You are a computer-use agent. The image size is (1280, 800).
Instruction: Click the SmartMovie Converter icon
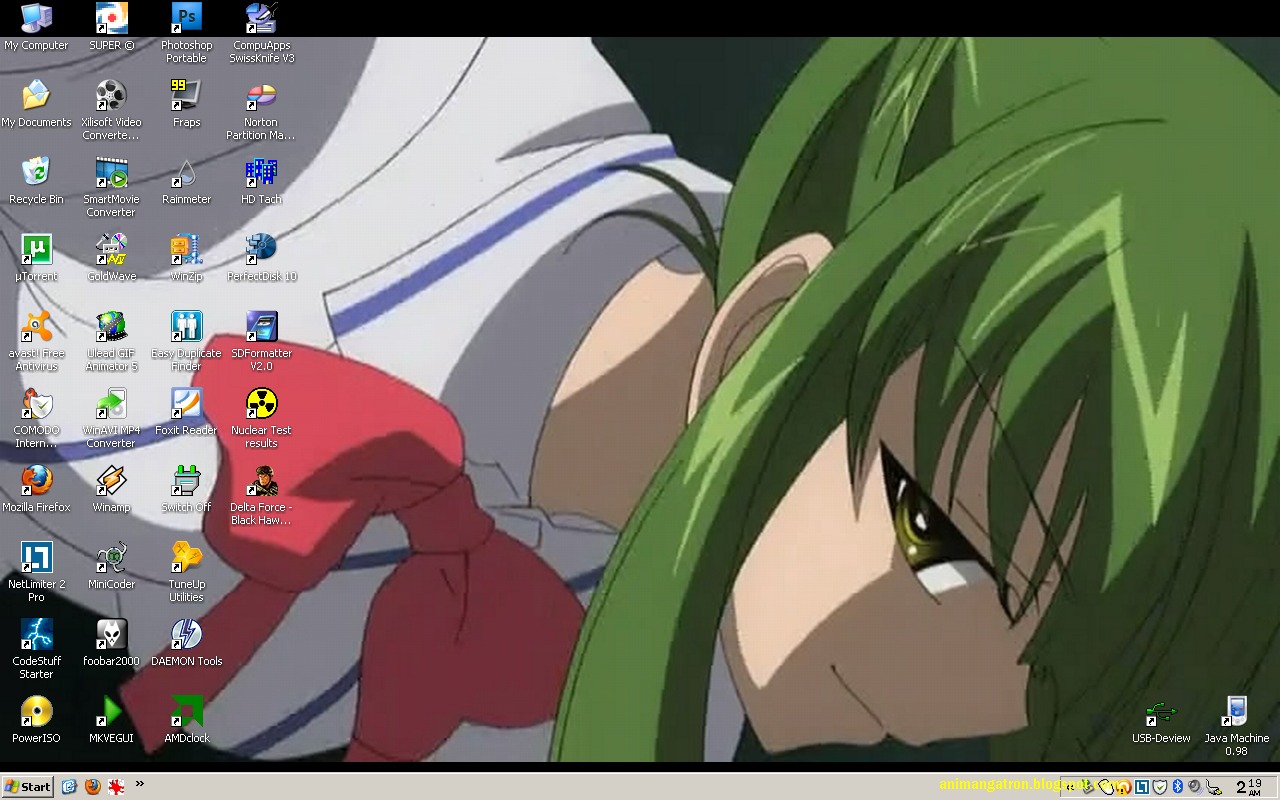click(x=111, y=187)
